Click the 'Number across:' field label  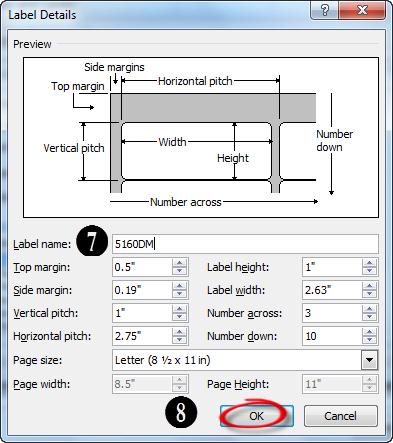(244, 313)
